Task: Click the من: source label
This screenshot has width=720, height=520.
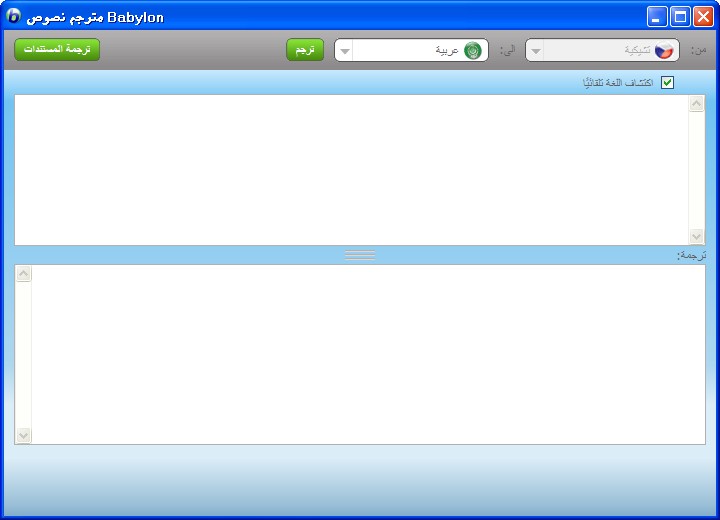Action: click(698, 50)
